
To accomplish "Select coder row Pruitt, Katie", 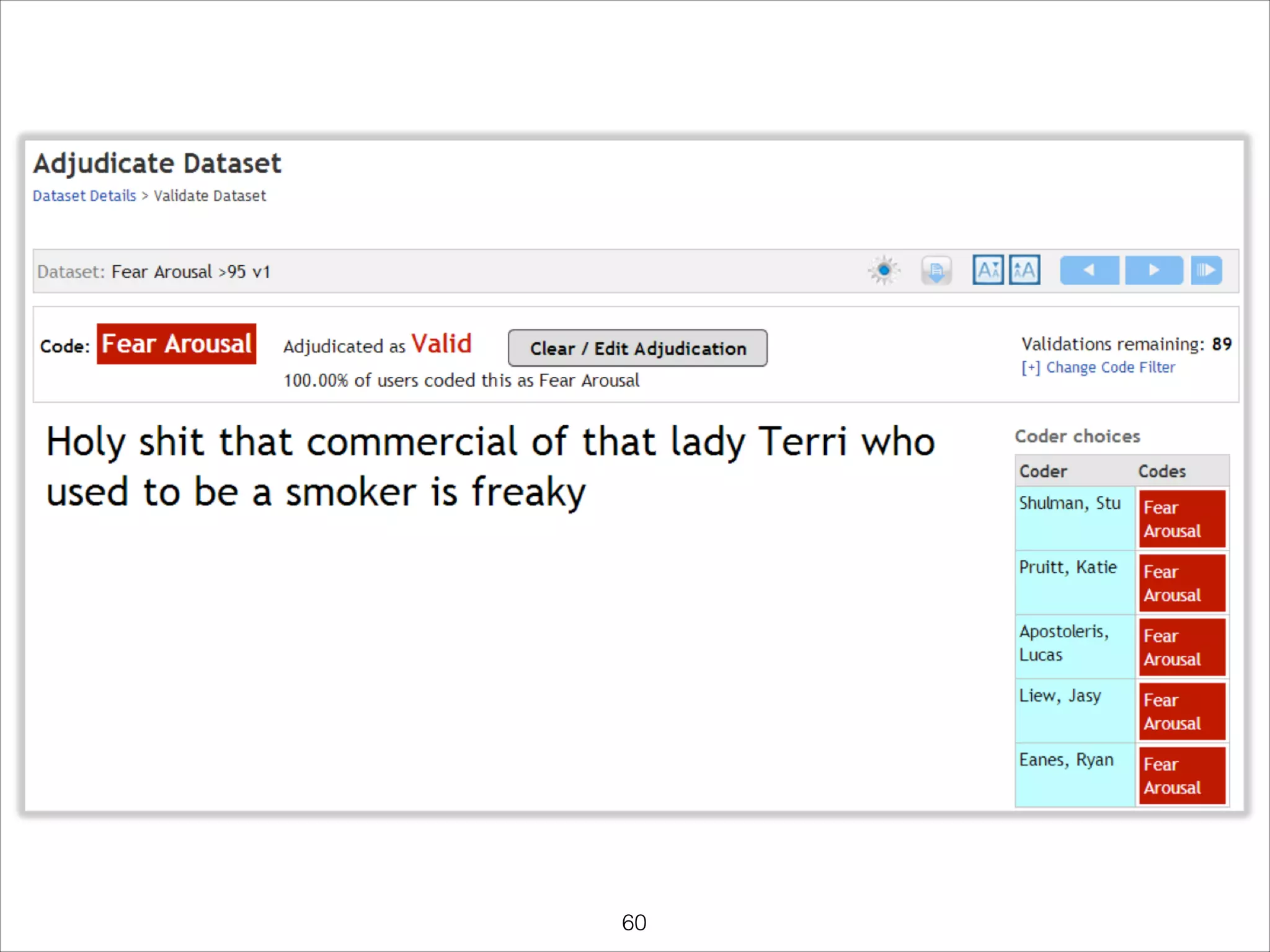I will (1067, 568).
